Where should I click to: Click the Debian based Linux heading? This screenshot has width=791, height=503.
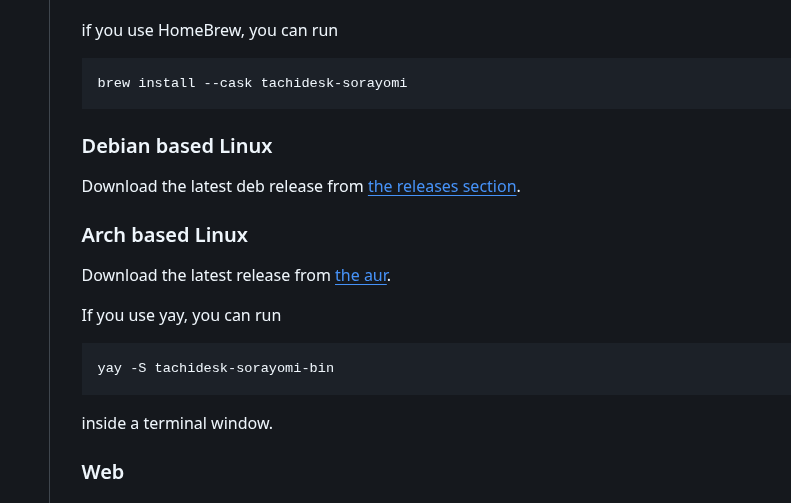point(177,146)
